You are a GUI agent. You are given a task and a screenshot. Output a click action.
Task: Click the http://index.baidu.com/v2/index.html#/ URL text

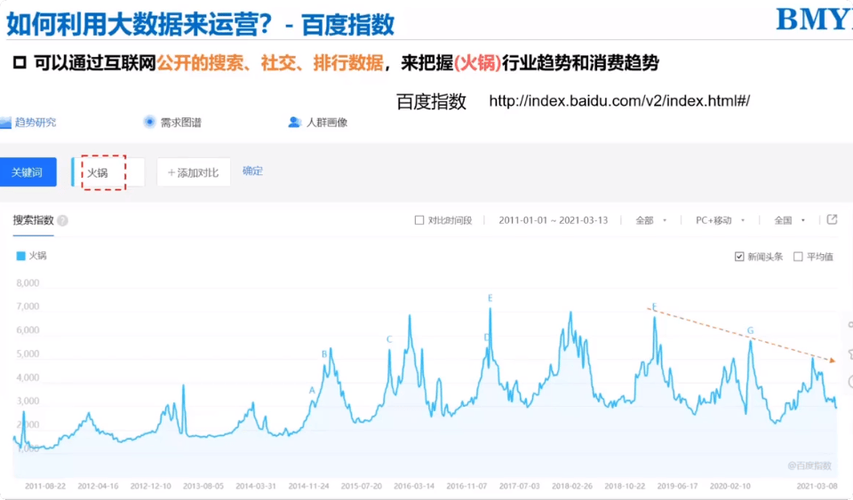tap(619, 101)
